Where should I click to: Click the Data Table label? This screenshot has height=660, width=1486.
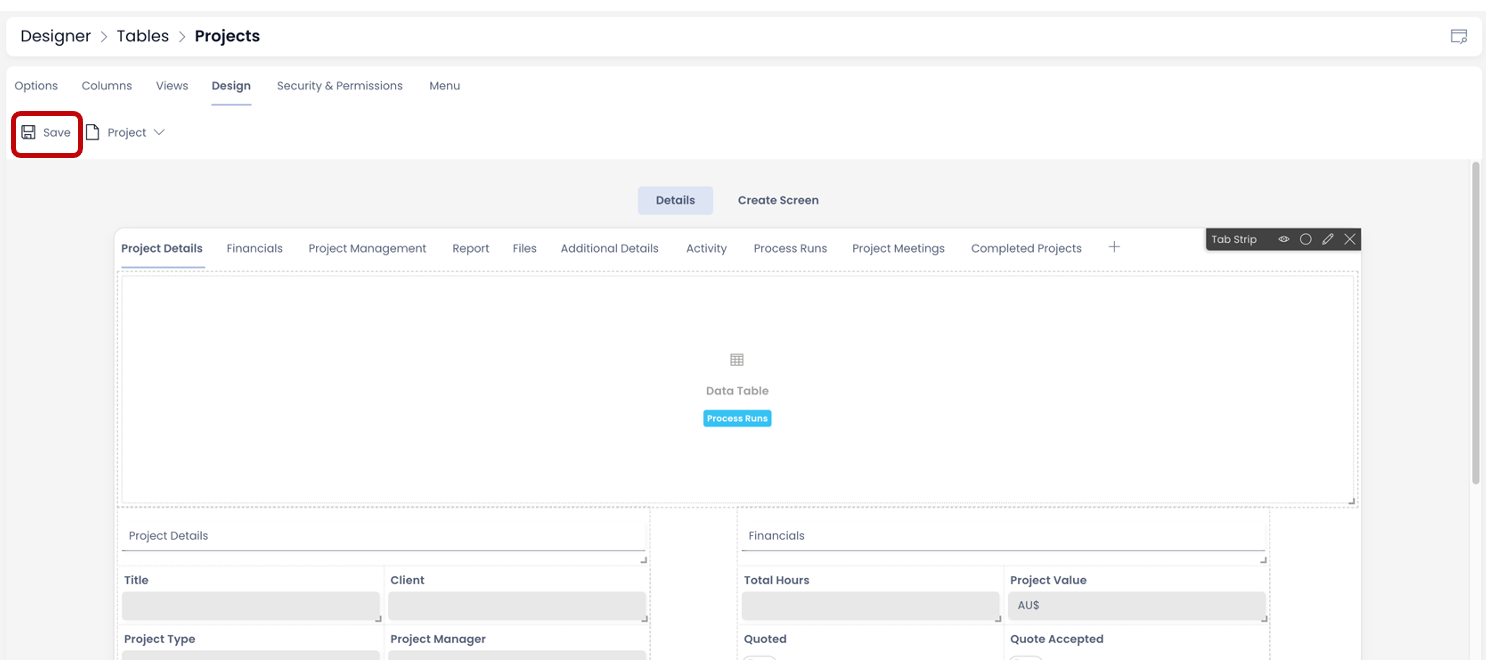pos(737,391)
